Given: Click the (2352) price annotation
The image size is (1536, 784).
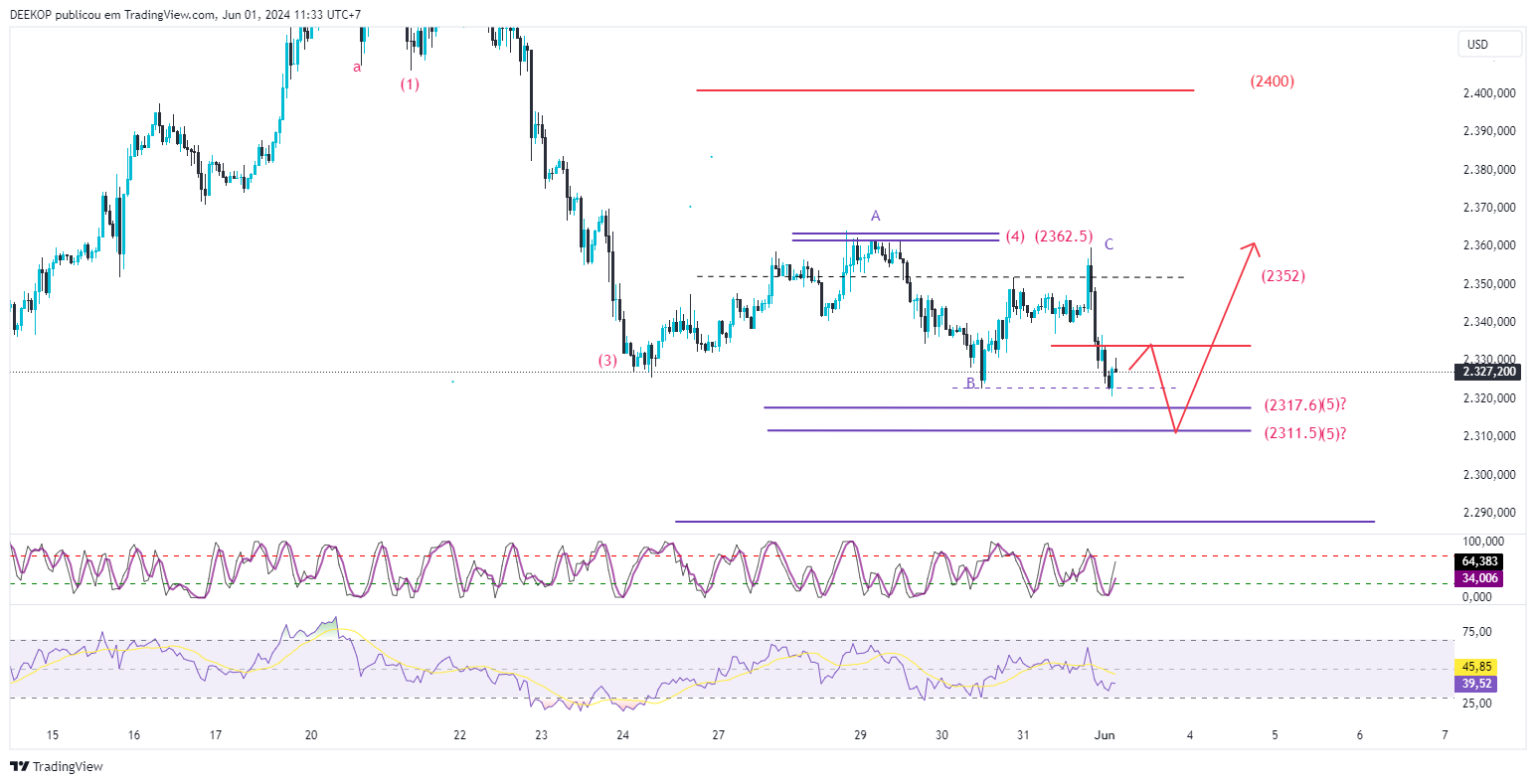Looking at the screenshot, I should 1282,276.
